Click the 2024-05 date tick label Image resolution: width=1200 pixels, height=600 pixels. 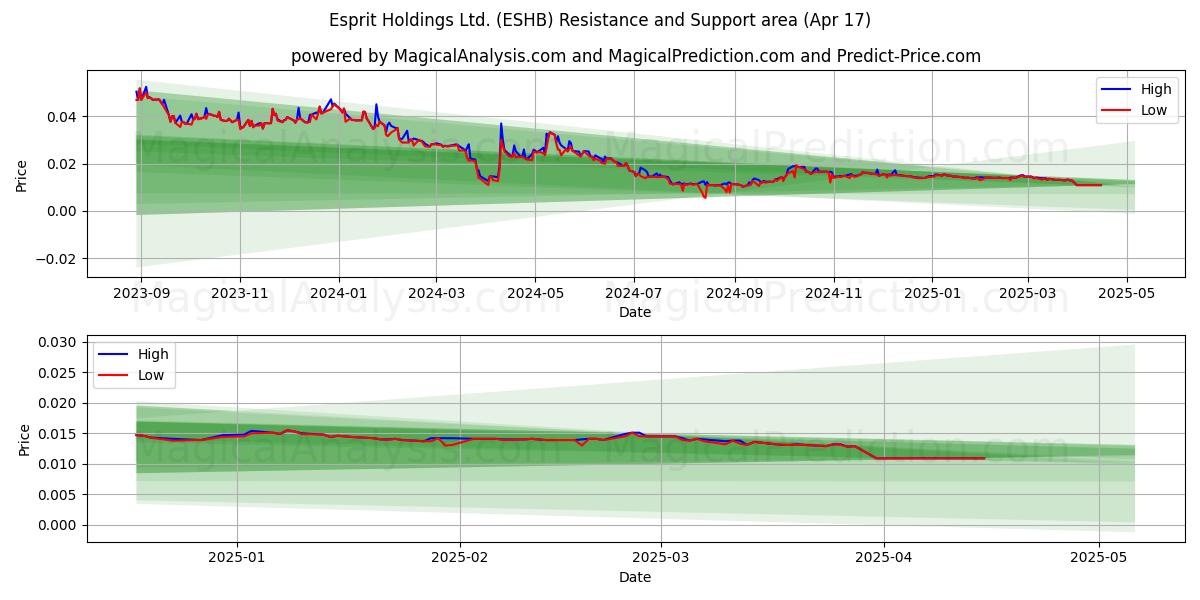(535, 293)
